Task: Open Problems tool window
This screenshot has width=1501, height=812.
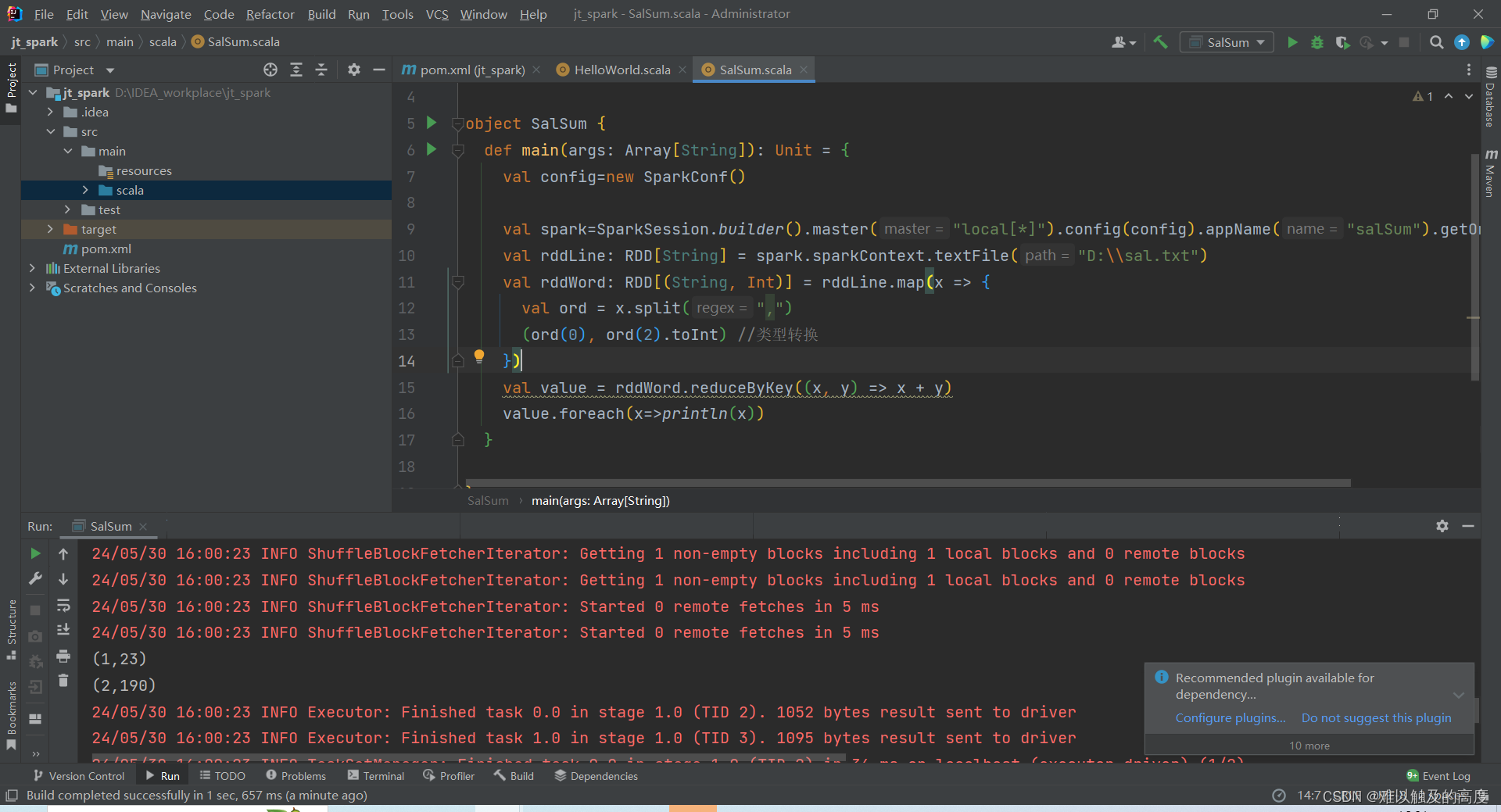Action: click(296, 775)
